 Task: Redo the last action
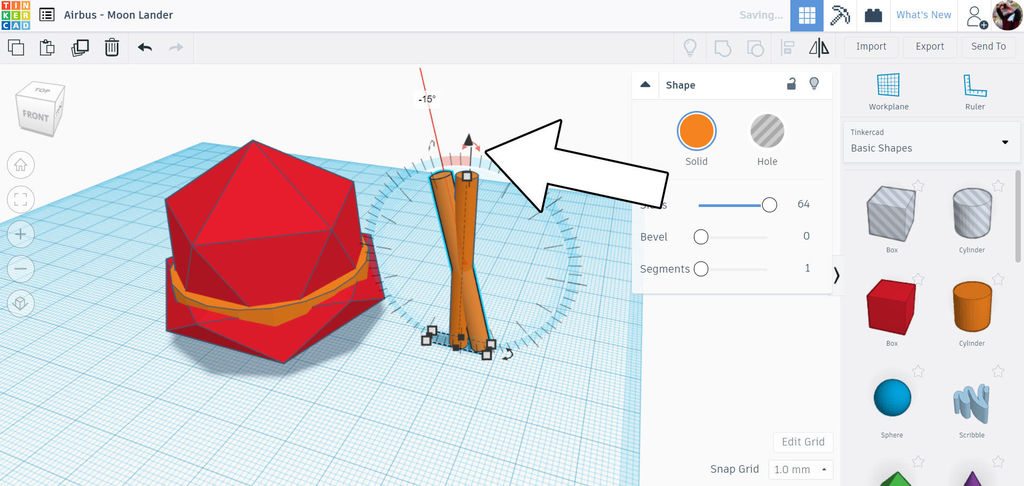pyautogui.click(x=176, y=47)
